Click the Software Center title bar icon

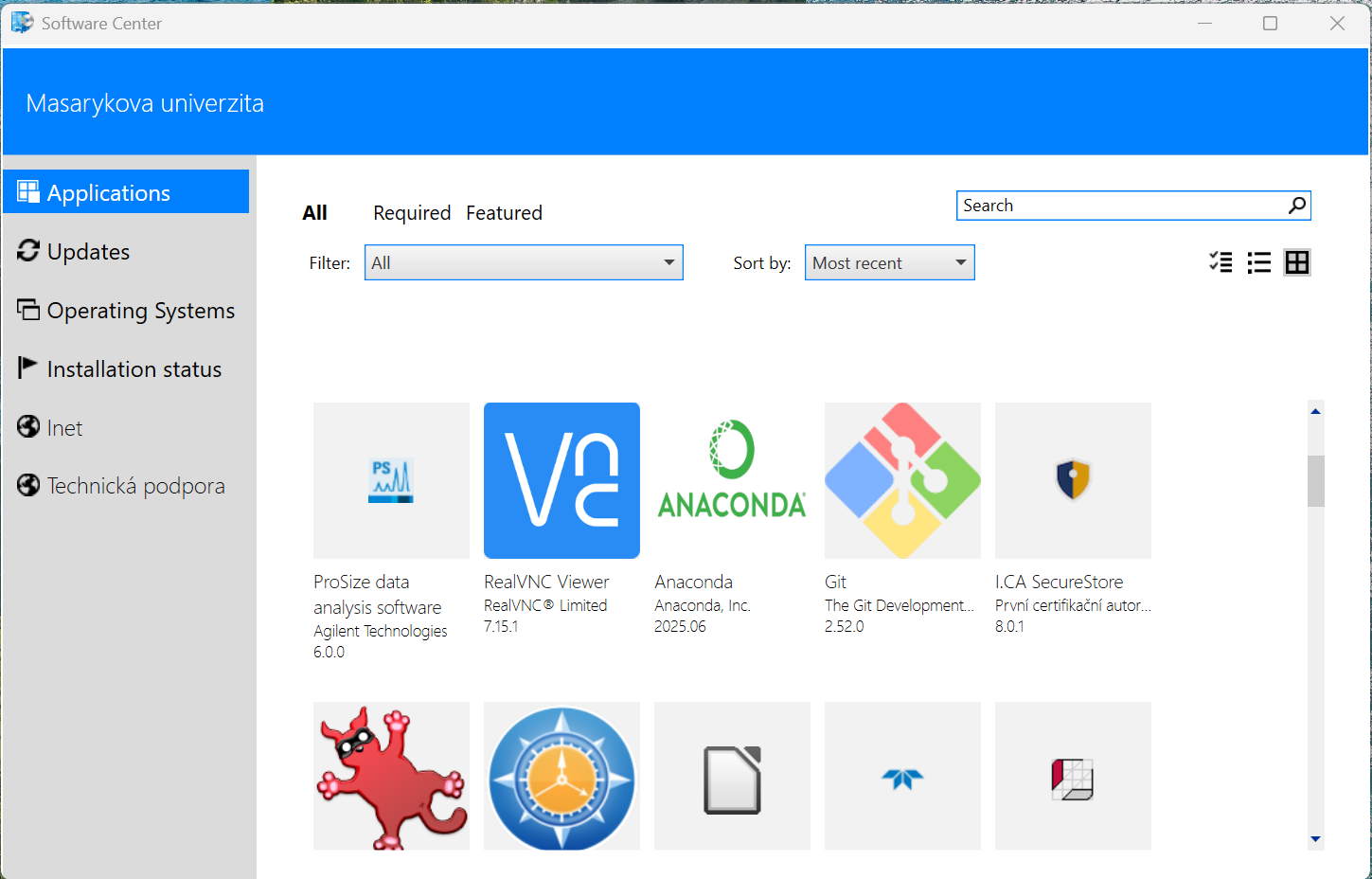[x=22, y=23]
